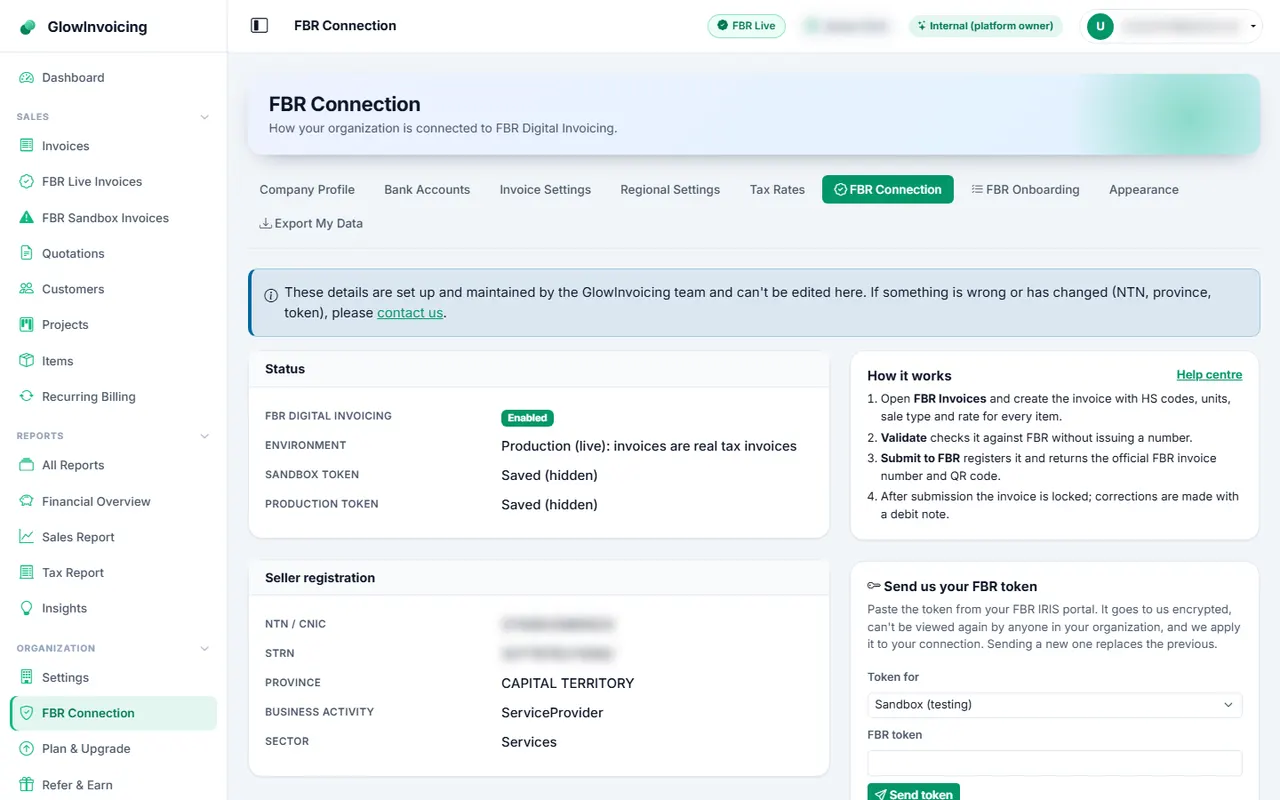Open the Dashboard icon in sidebar
Viewport: 1280px width, 800px height.
pyautogui.click(x=27, y=78)
